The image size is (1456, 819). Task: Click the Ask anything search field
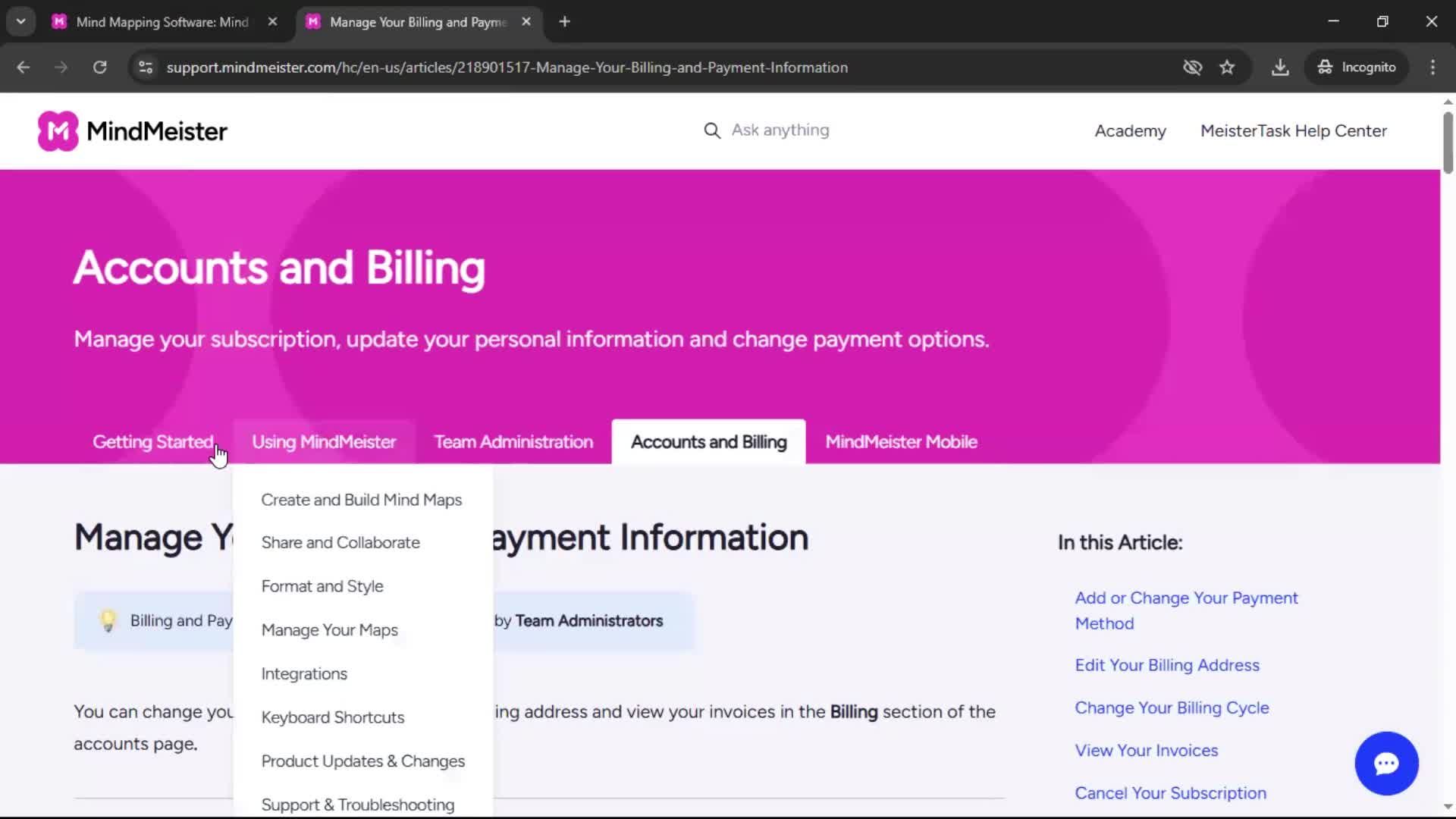point(780,130)
